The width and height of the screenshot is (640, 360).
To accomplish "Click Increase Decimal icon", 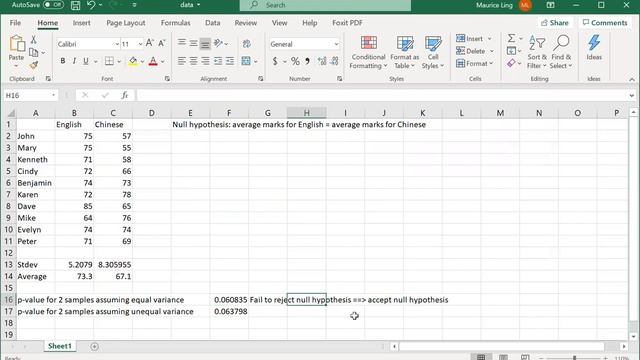I will (x=322, y=61).
